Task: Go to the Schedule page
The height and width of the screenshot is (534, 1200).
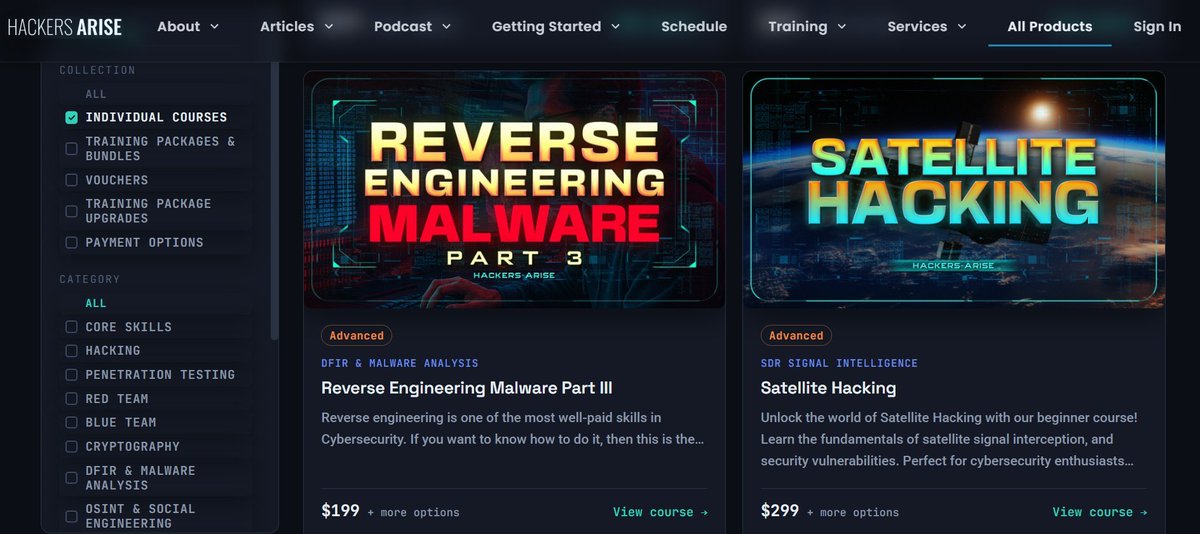Action: (x=694, y=27)
